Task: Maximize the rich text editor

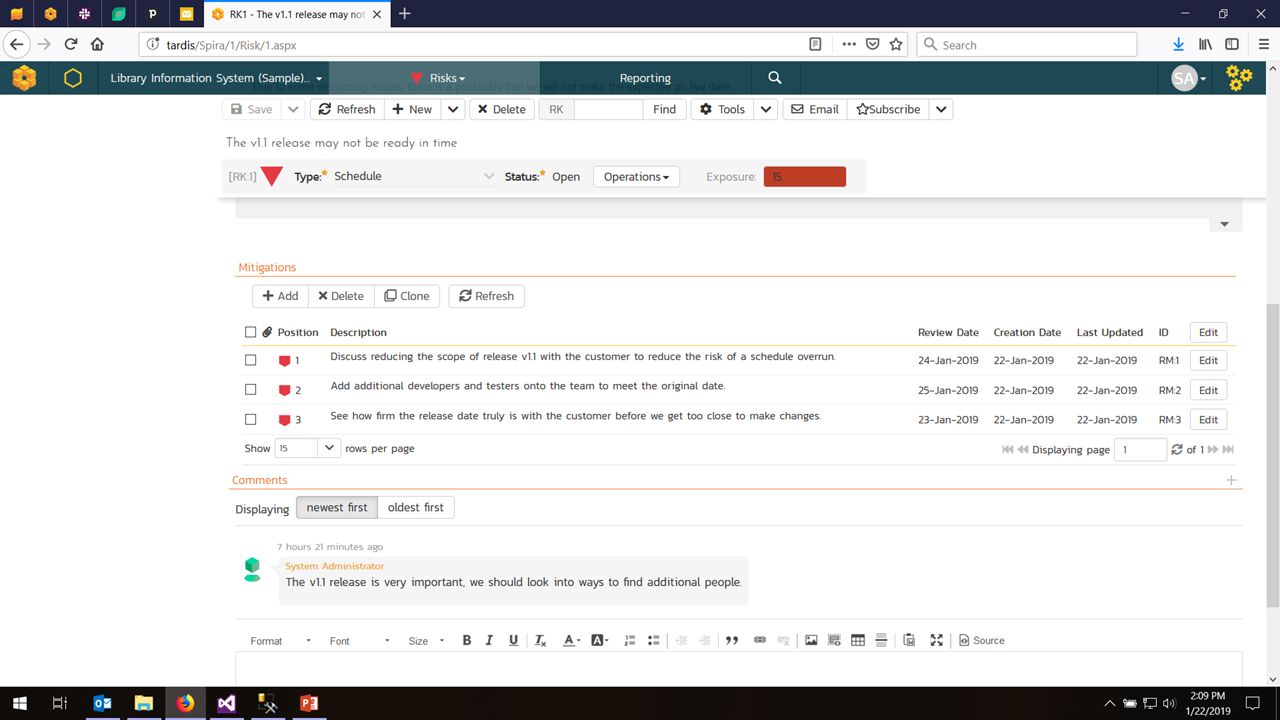Action: (x=936, y=640)
